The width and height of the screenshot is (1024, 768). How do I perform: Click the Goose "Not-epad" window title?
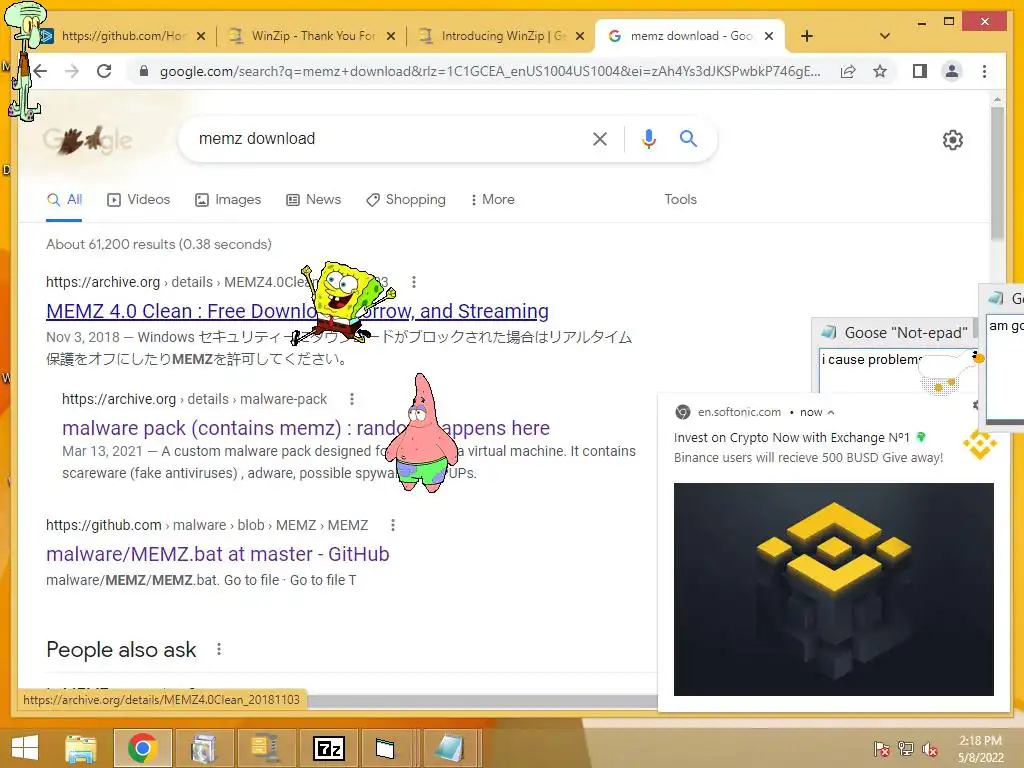[906, 333]
